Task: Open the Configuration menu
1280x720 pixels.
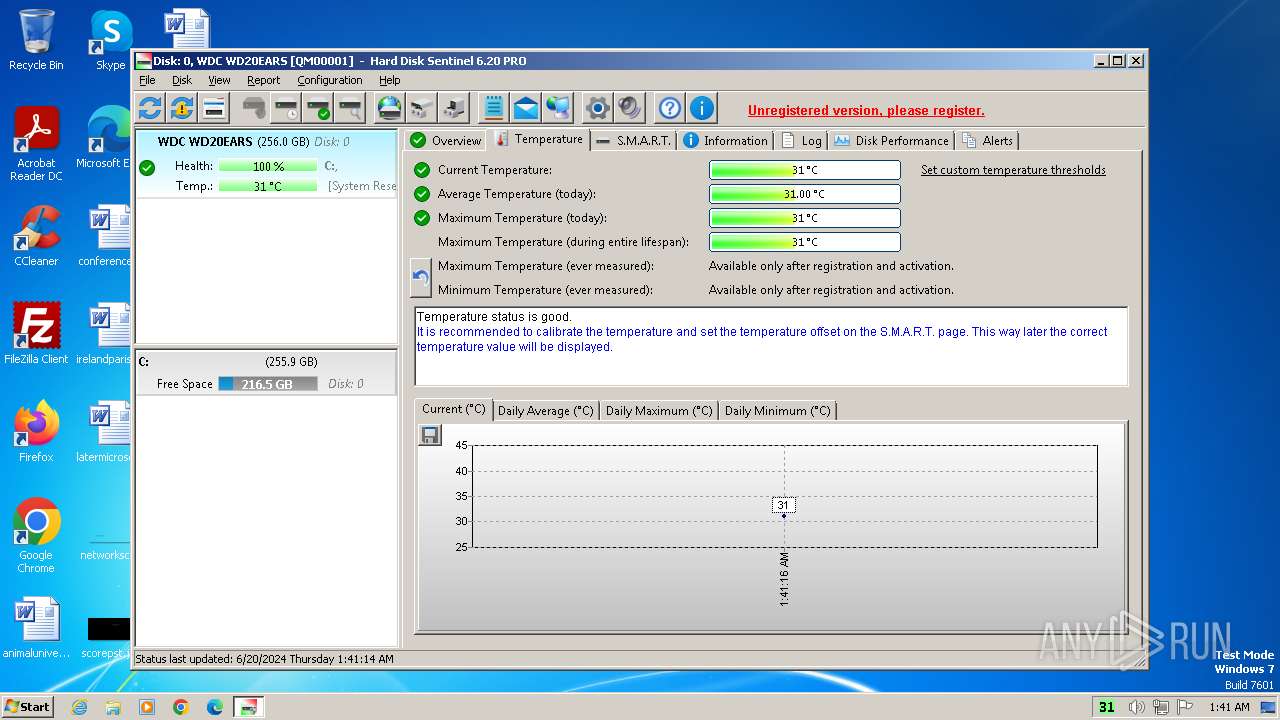Action: pos(329,80)
